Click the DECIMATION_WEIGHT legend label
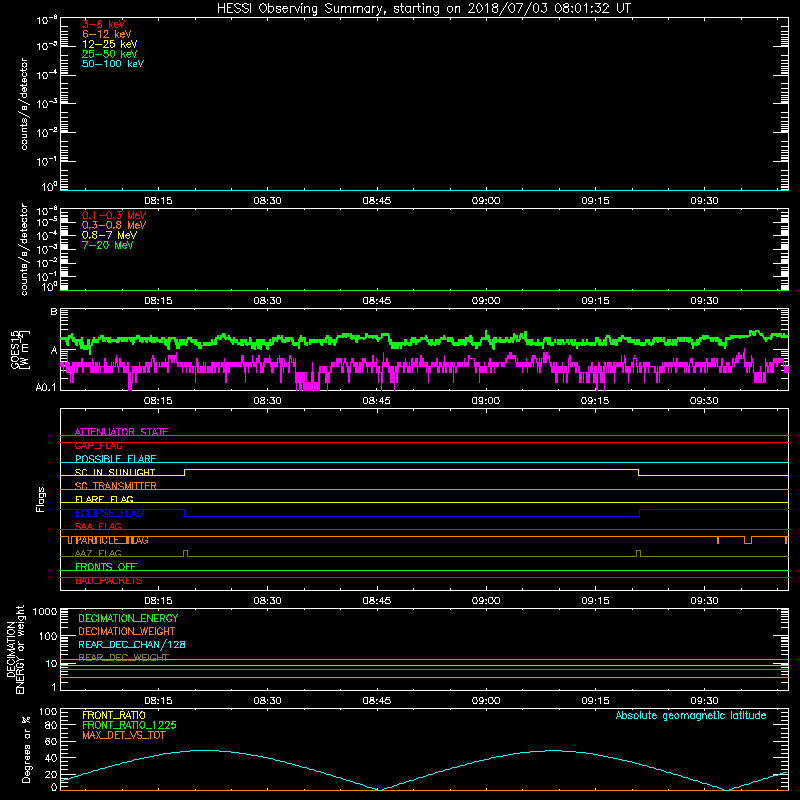The width and height of the screenshot is (800, 800). (x=127, y=632)
